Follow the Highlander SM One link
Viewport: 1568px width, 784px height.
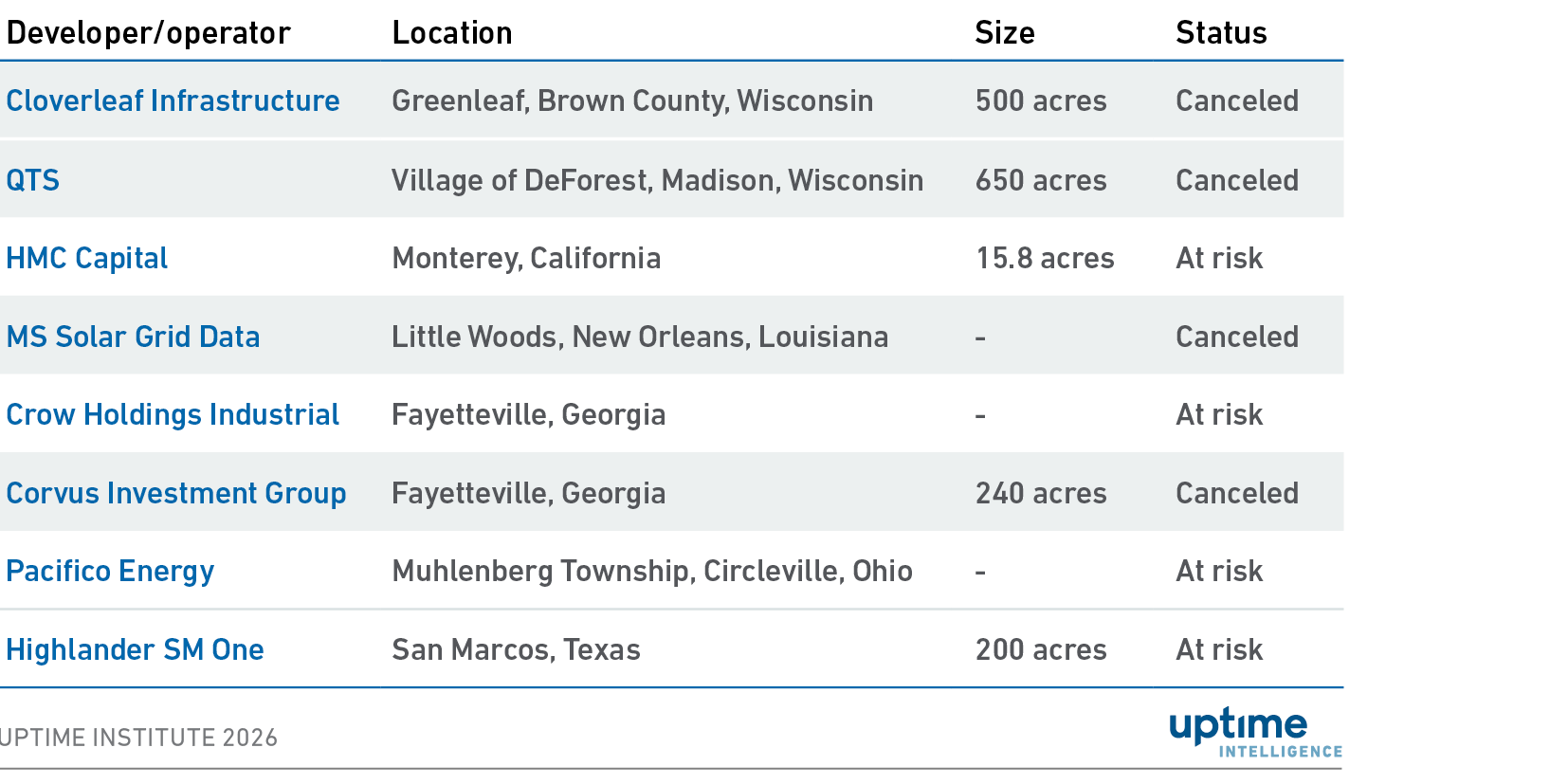(135, 649)
